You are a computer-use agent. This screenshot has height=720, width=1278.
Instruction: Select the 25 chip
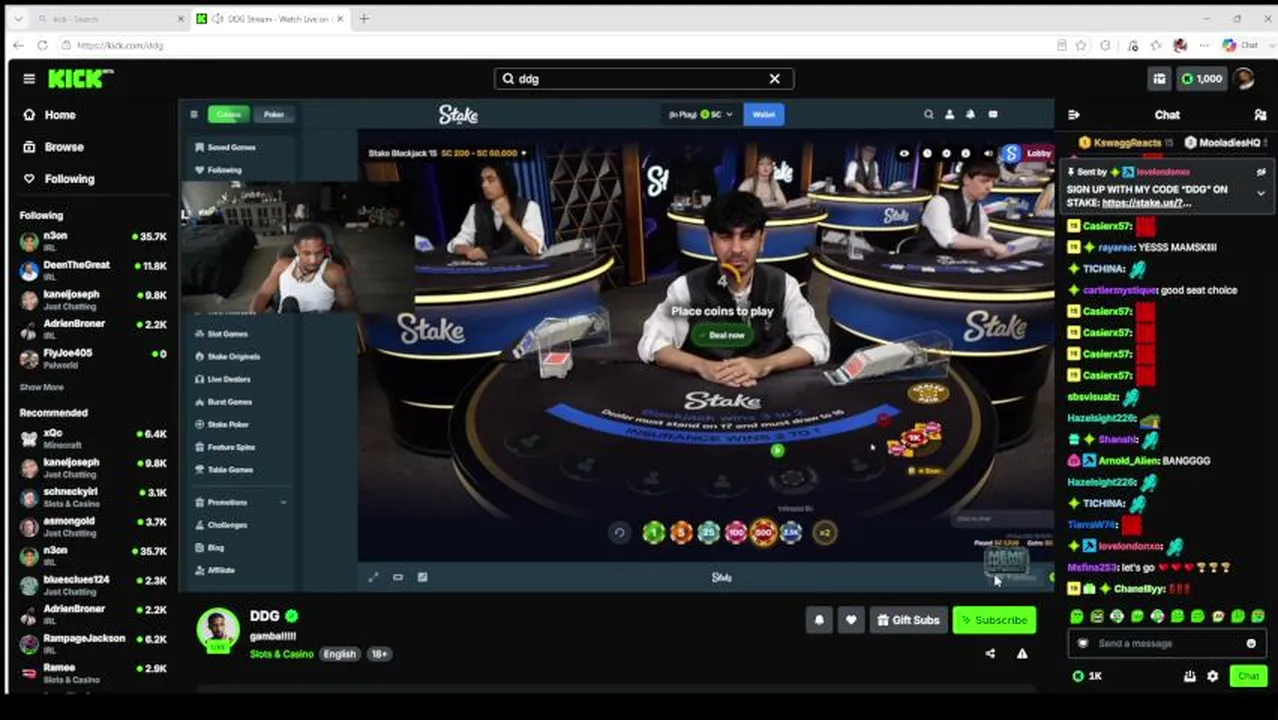pos(708,533)
